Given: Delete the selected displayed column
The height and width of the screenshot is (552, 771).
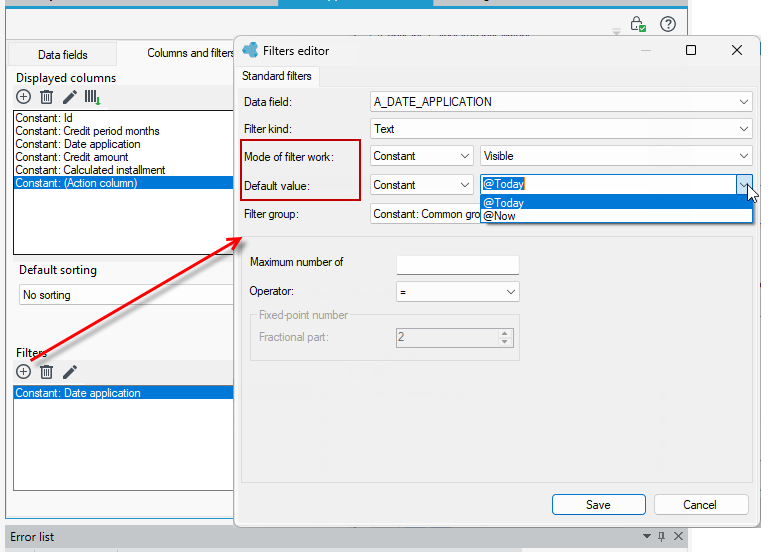Looking at the screenshot, I should pyautogui.click(x=46, y=97).
